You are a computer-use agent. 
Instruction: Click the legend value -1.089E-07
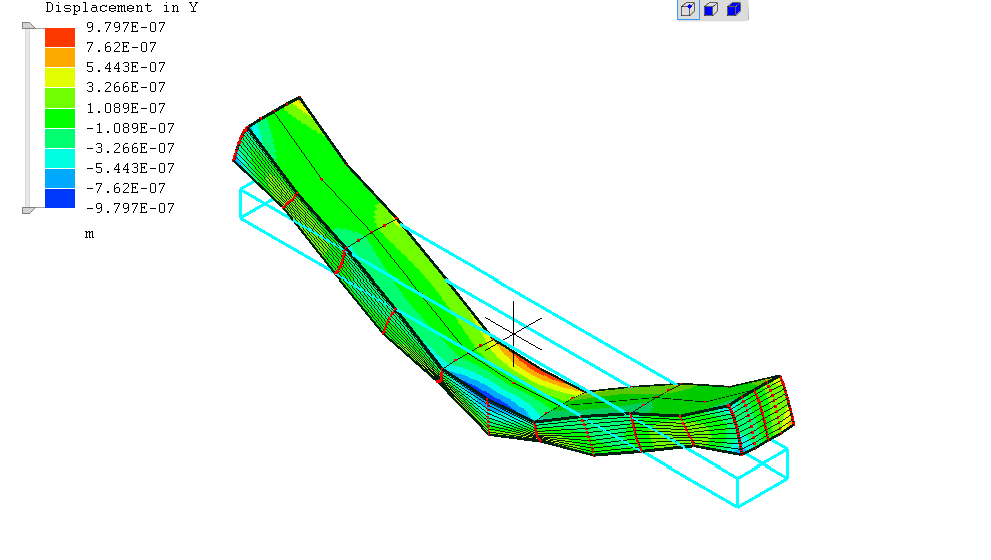tap(130, 128)
